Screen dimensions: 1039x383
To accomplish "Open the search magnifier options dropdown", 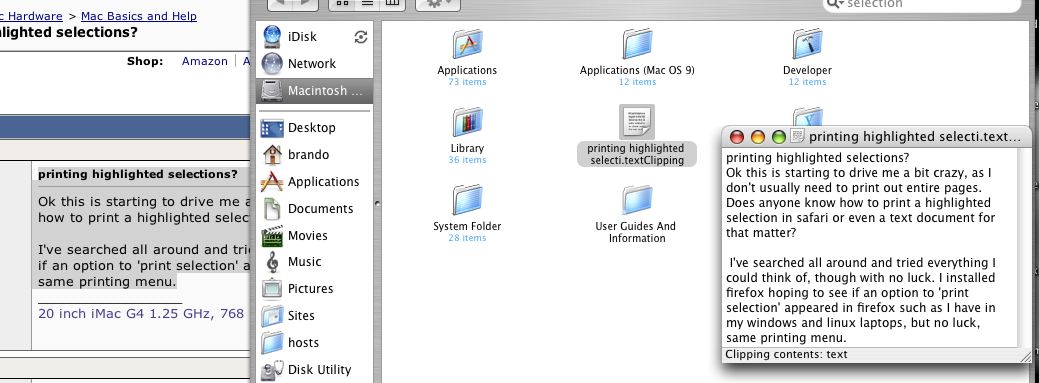I will tap(835, 4).
